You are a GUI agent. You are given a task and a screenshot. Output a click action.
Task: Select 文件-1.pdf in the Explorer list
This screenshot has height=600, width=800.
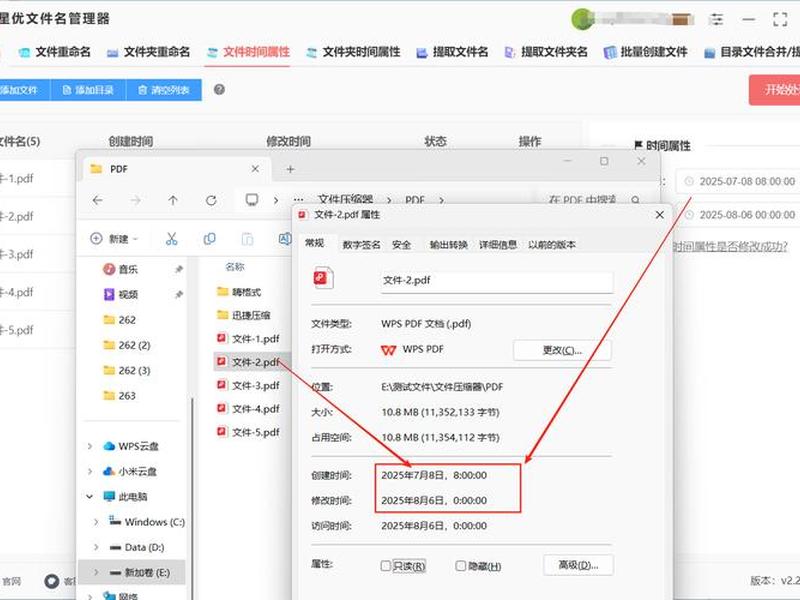coord(248,339)
